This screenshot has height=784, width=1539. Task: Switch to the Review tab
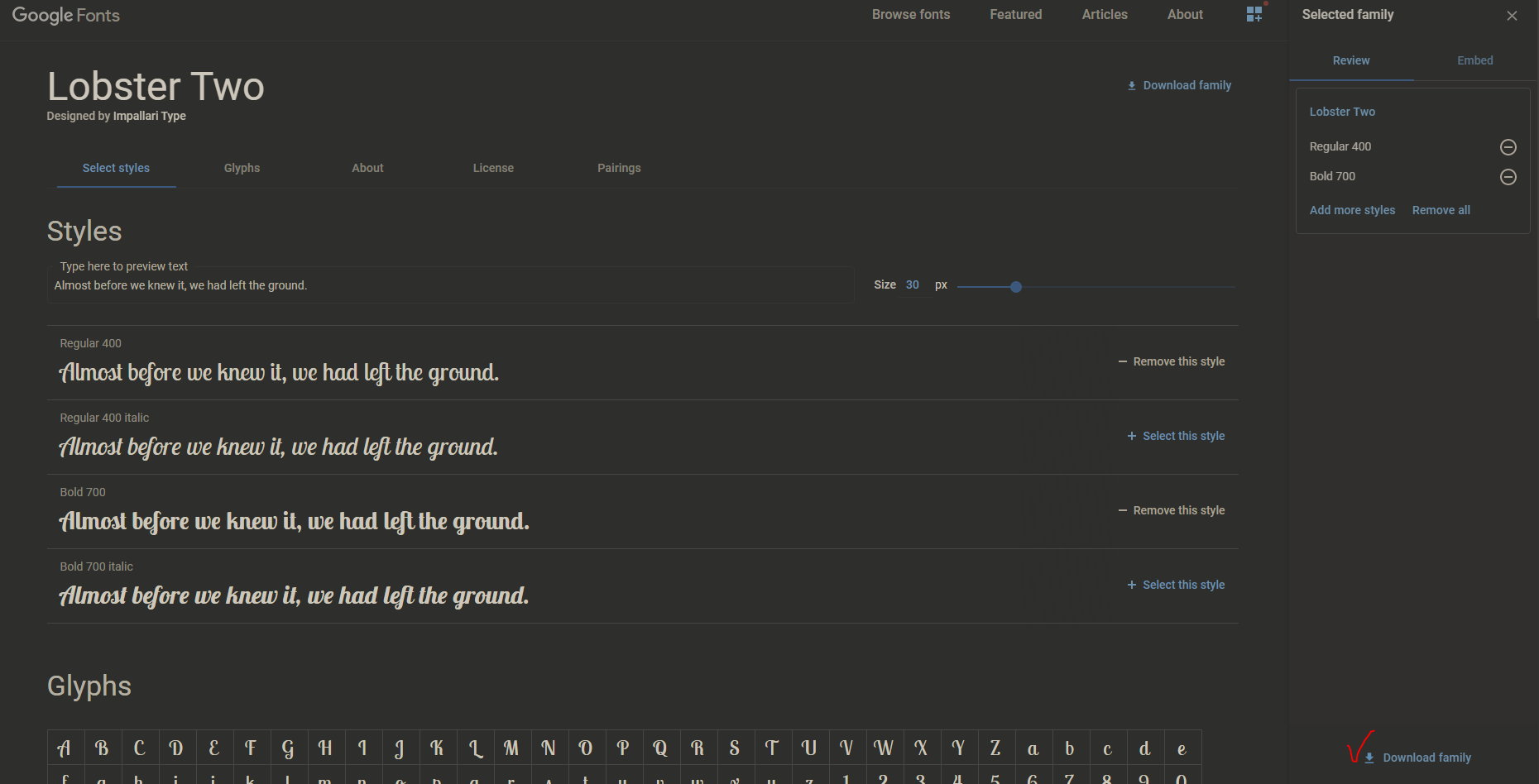[x=1351, y=60]
